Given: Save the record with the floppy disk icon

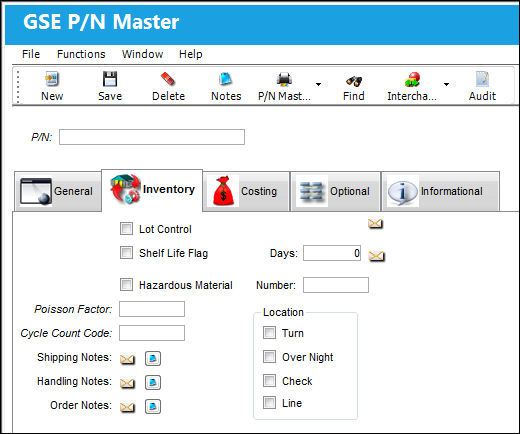Looking at the screenshot, I should (110, 79).
